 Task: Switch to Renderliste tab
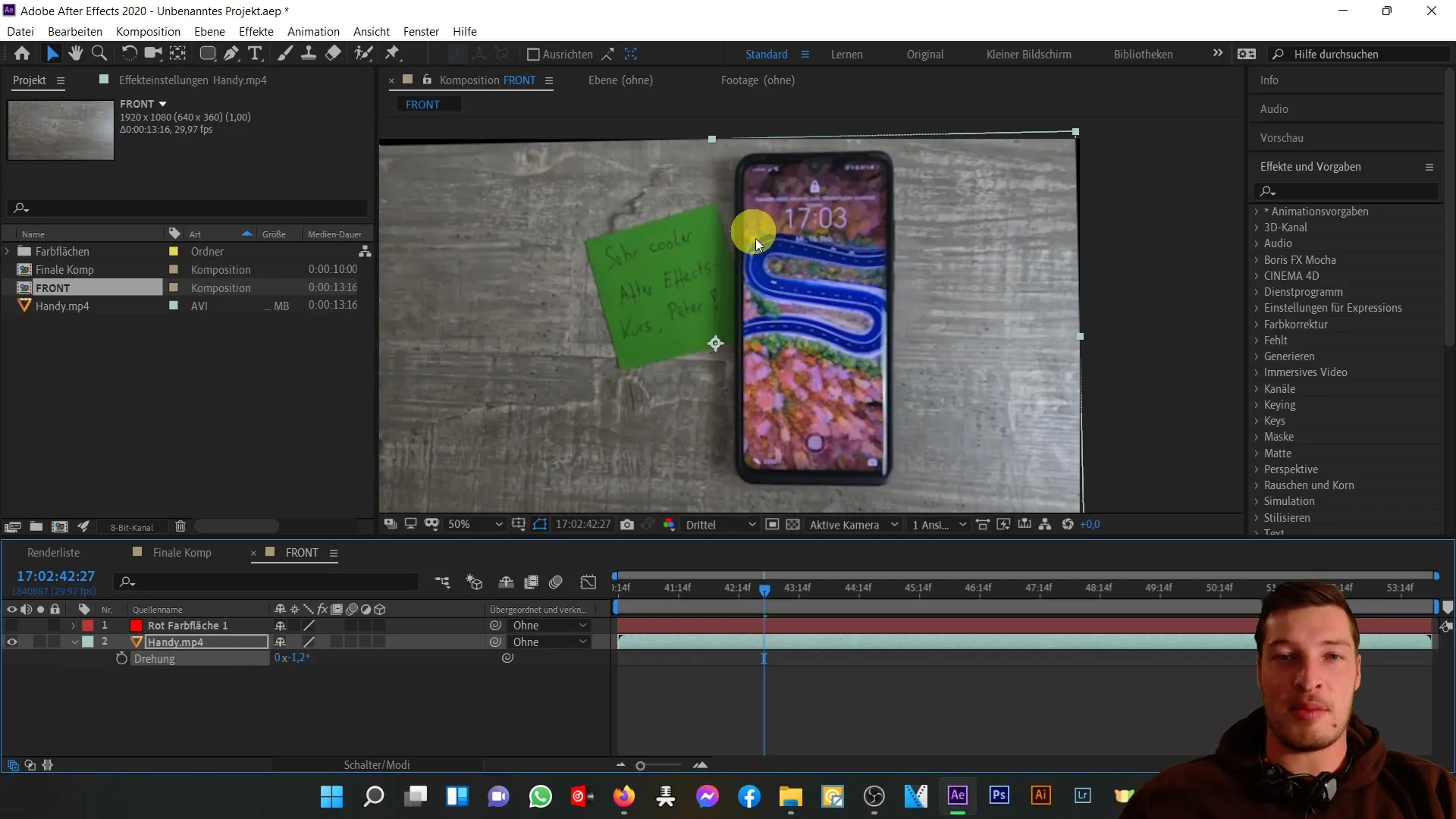pyautogui.click(x=53, y=553)
